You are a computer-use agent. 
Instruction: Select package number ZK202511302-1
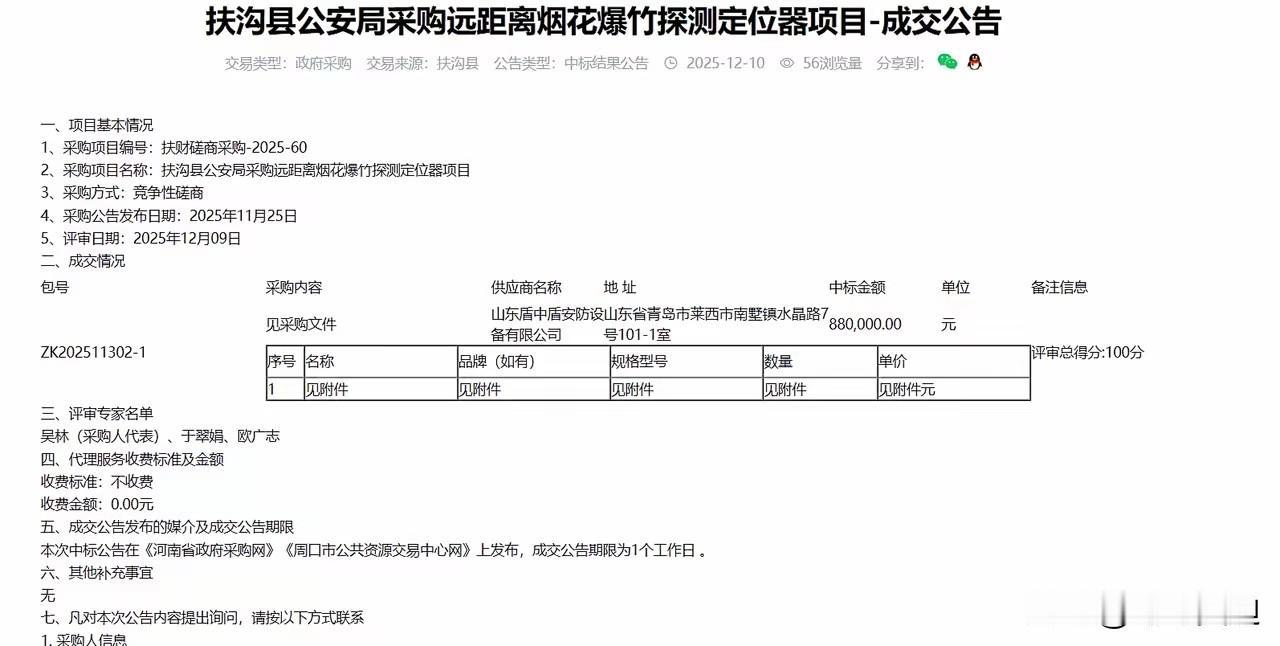tap(95, 352)
